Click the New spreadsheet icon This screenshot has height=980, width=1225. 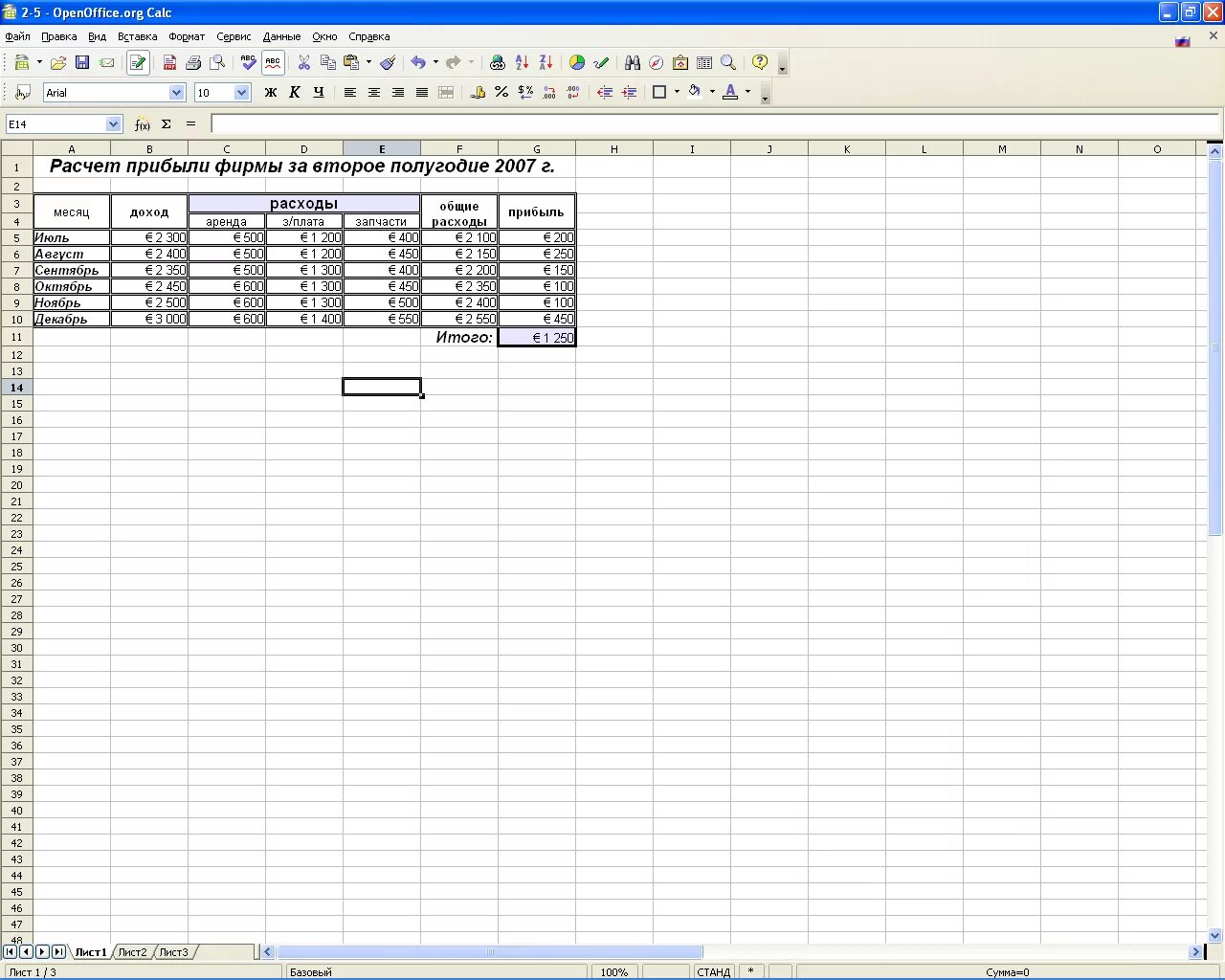click(x=22, y=62)
